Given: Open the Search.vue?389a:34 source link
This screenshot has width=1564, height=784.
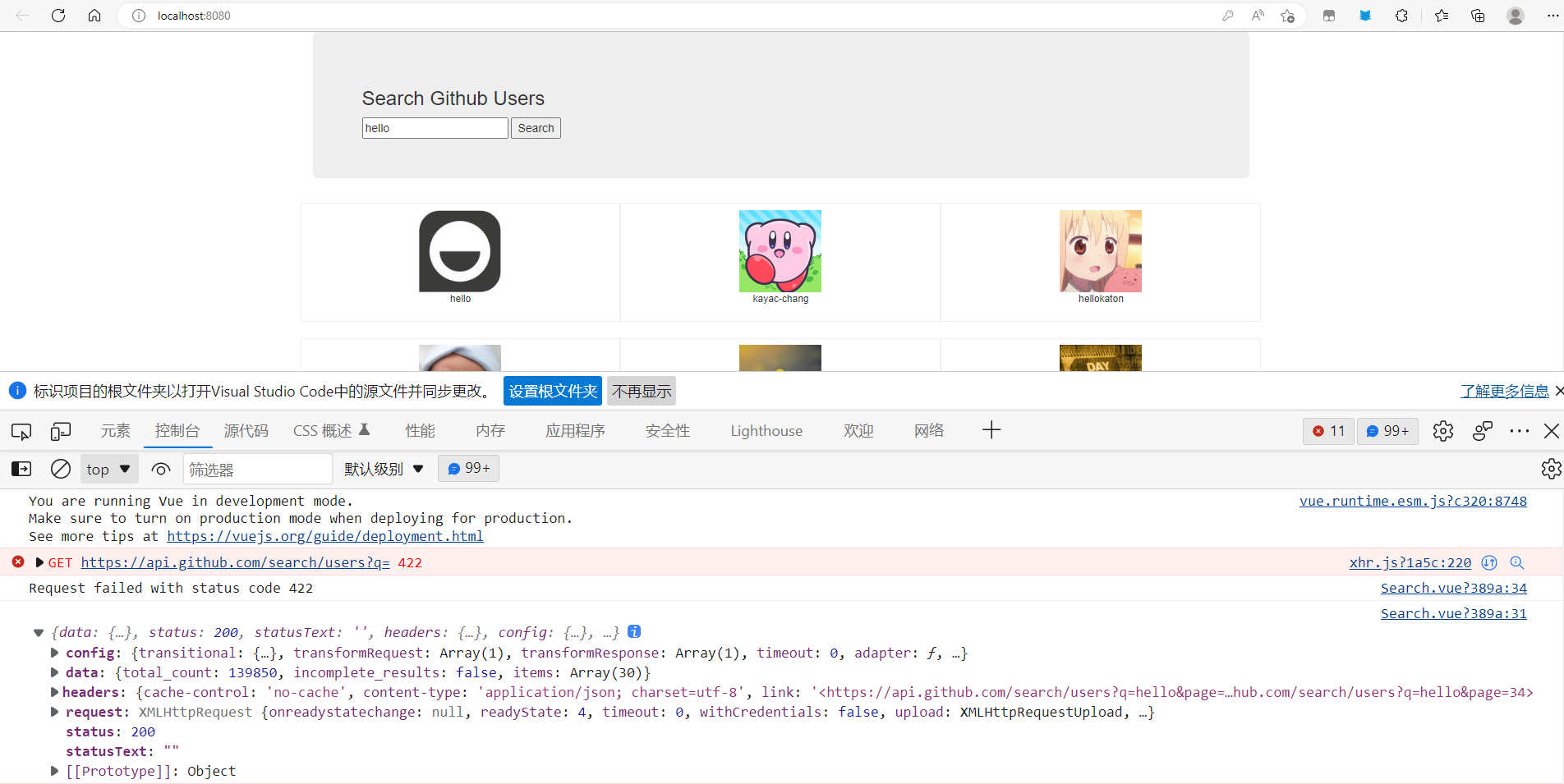Looking at the screenshot, I should click(x=1454, y=588).
